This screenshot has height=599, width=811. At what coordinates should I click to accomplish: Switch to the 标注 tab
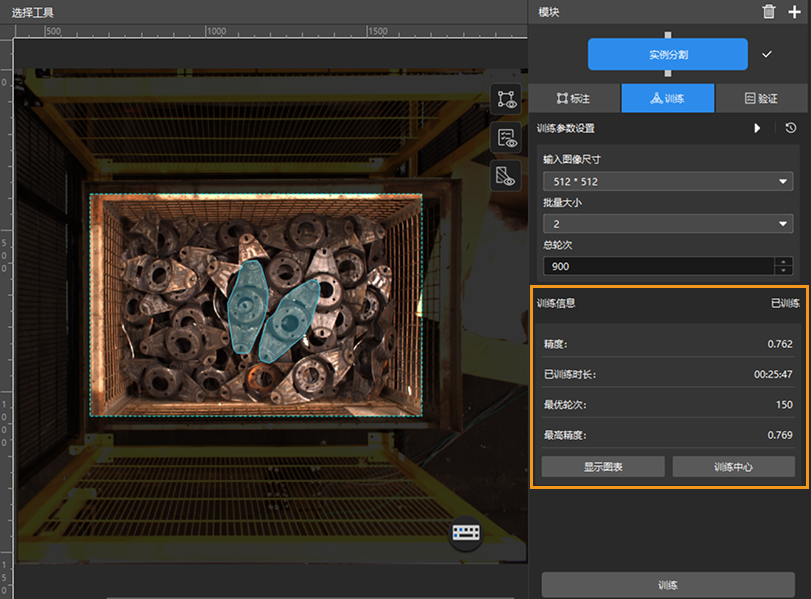(574, 98)
